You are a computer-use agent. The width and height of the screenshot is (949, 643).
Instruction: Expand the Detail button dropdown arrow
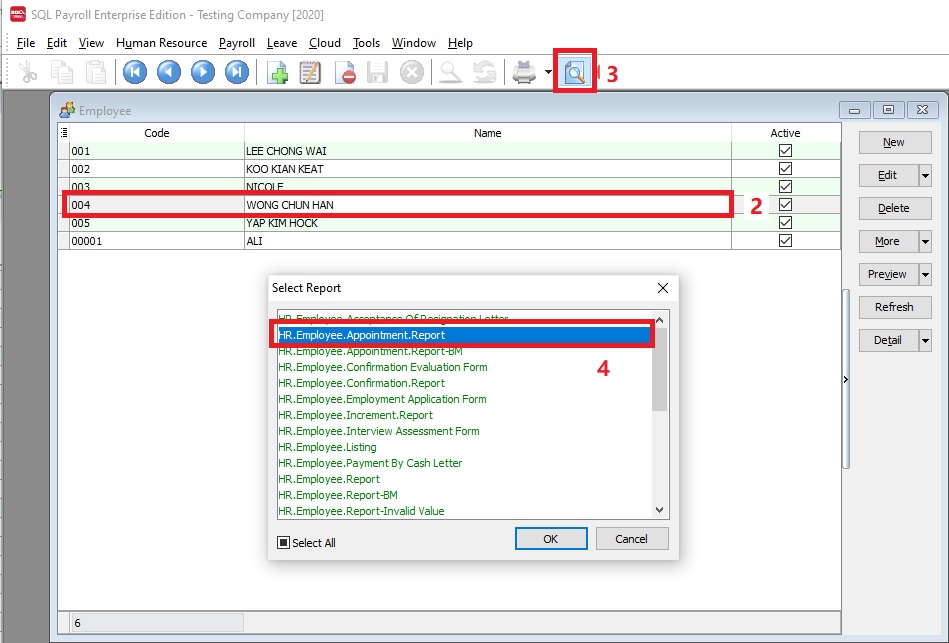(x=925, y=341)
